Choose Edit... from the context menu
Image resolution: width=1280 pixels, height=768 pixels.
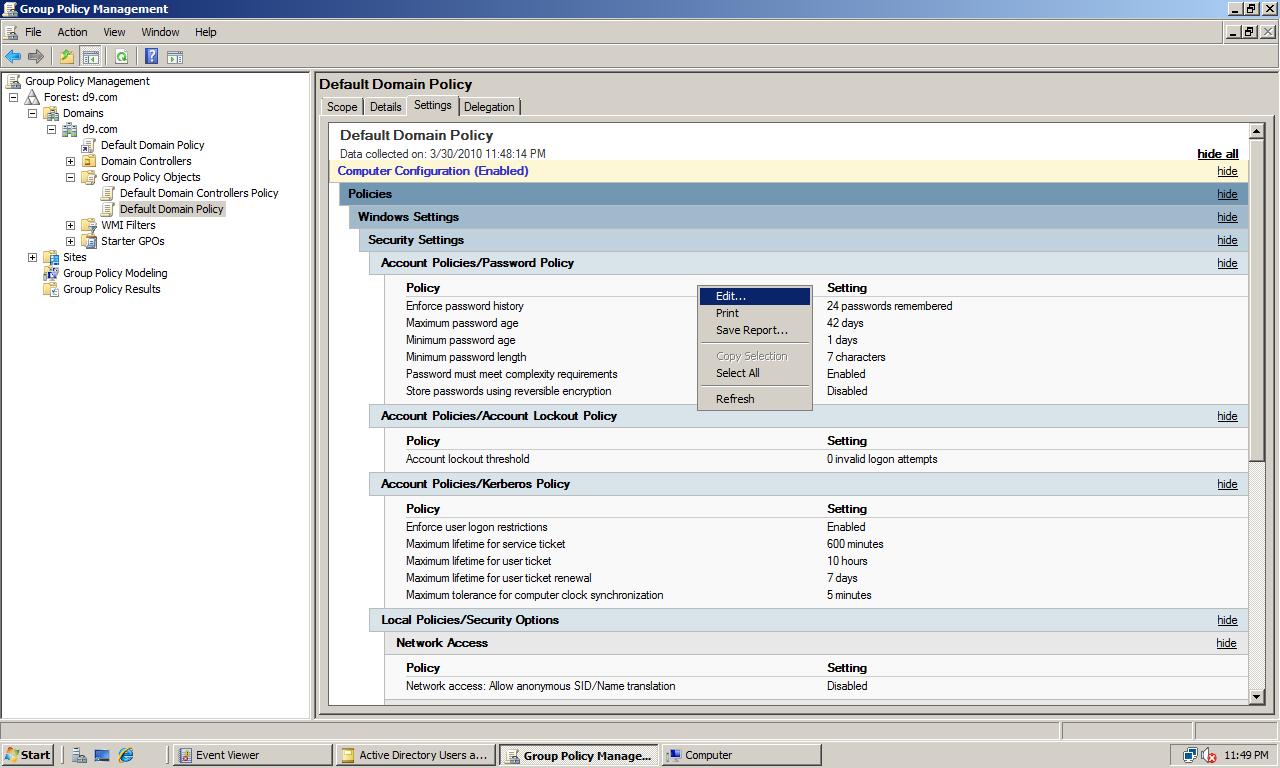point(755,296)
